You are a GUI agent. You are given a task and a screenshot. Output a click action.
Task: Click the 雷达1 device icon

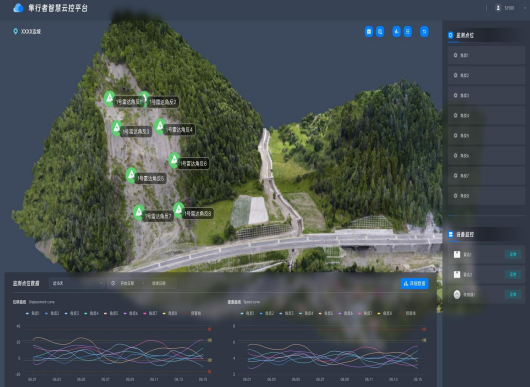pos(457,255)
